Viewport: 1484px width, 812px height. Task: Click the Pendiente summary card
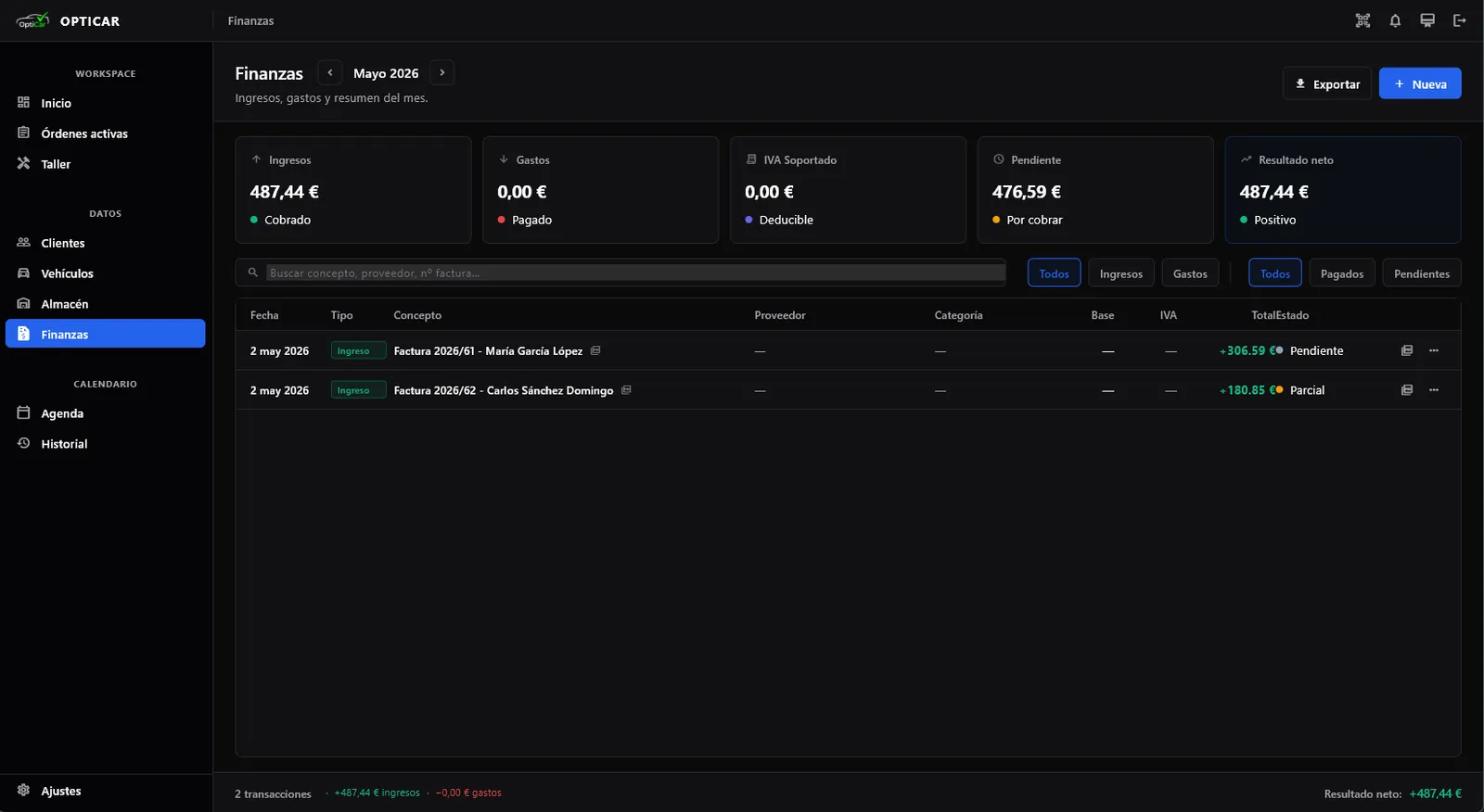1095,190
